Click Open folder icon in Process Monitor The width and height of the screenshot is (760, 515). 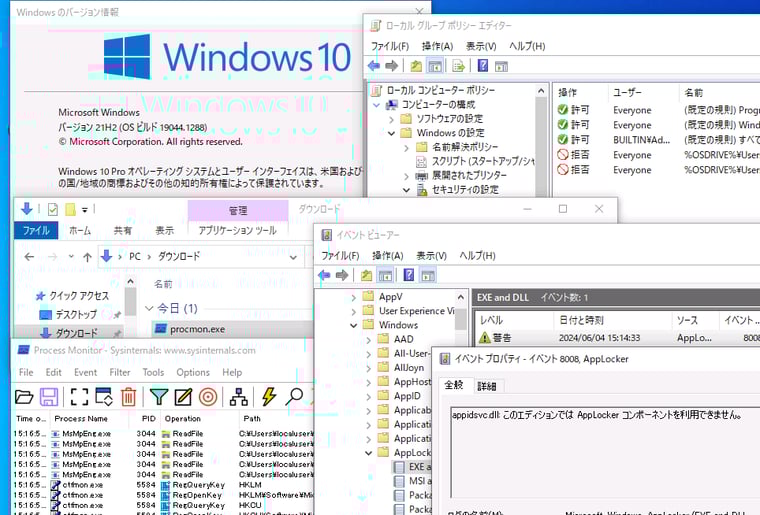pyautogui.click(x=24, y=397)
